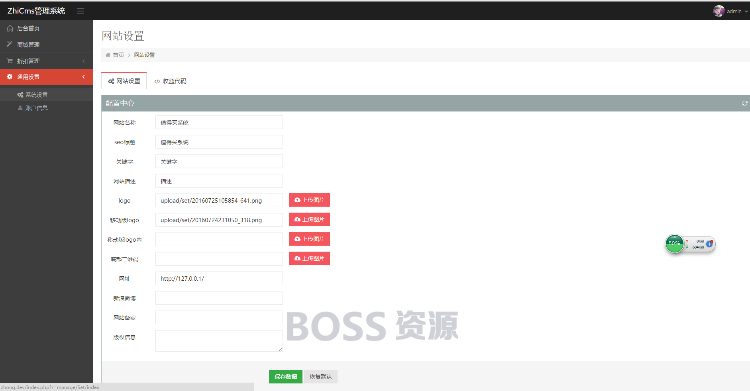Click the mobile logo path input field

tap(219, 220)
